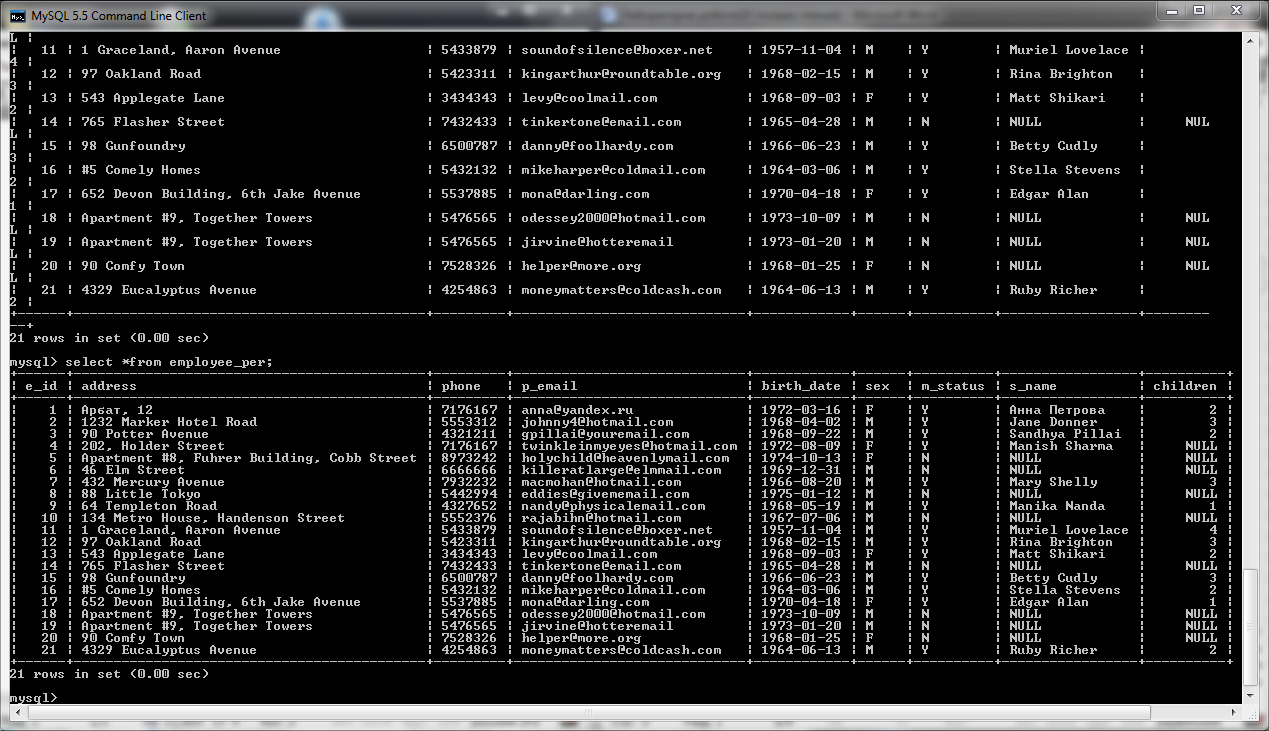Click the m_status column header

(x=953, y=386)
